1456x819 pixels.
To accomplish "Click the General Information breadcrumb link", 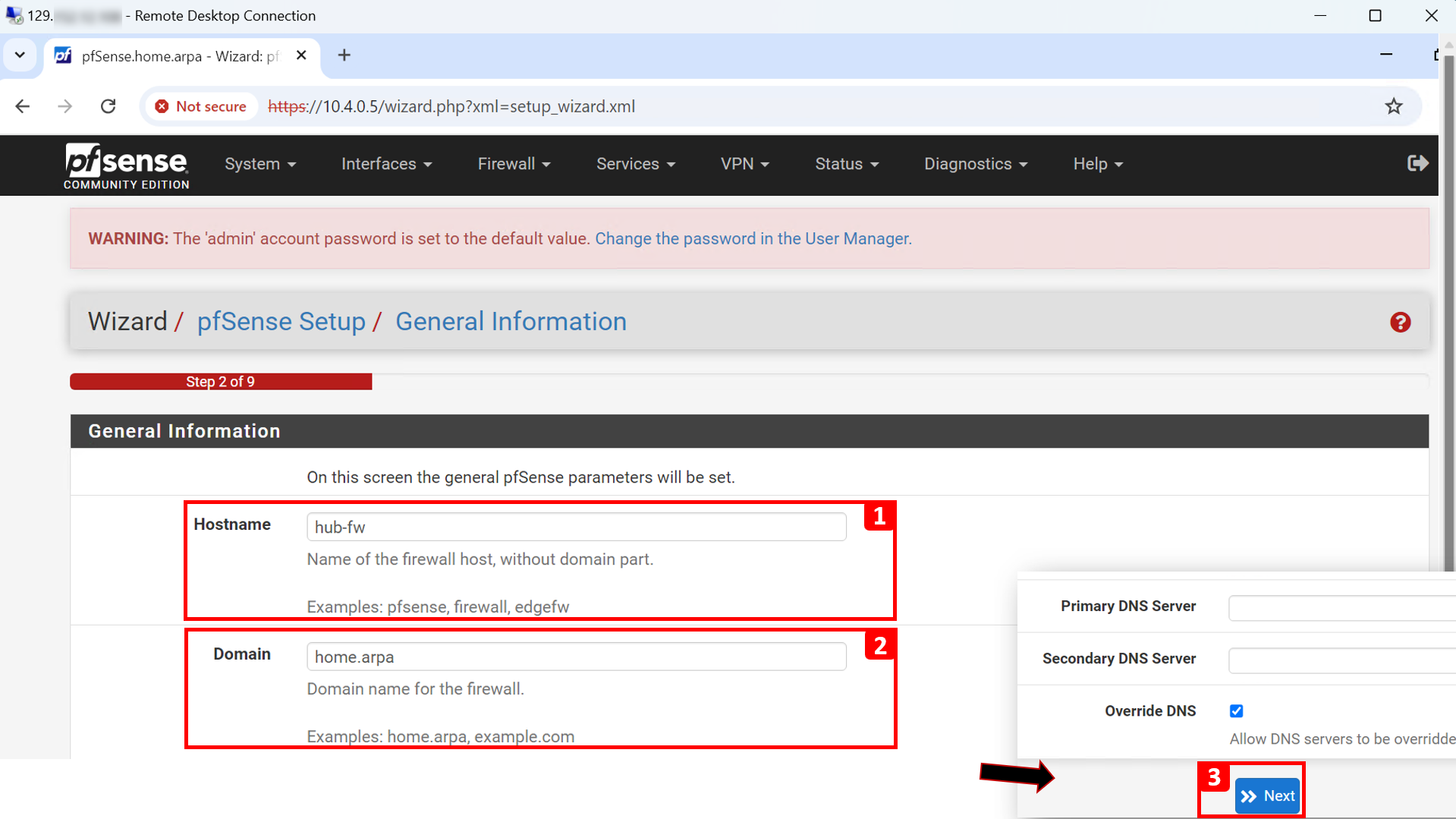I will coord(511,322).
